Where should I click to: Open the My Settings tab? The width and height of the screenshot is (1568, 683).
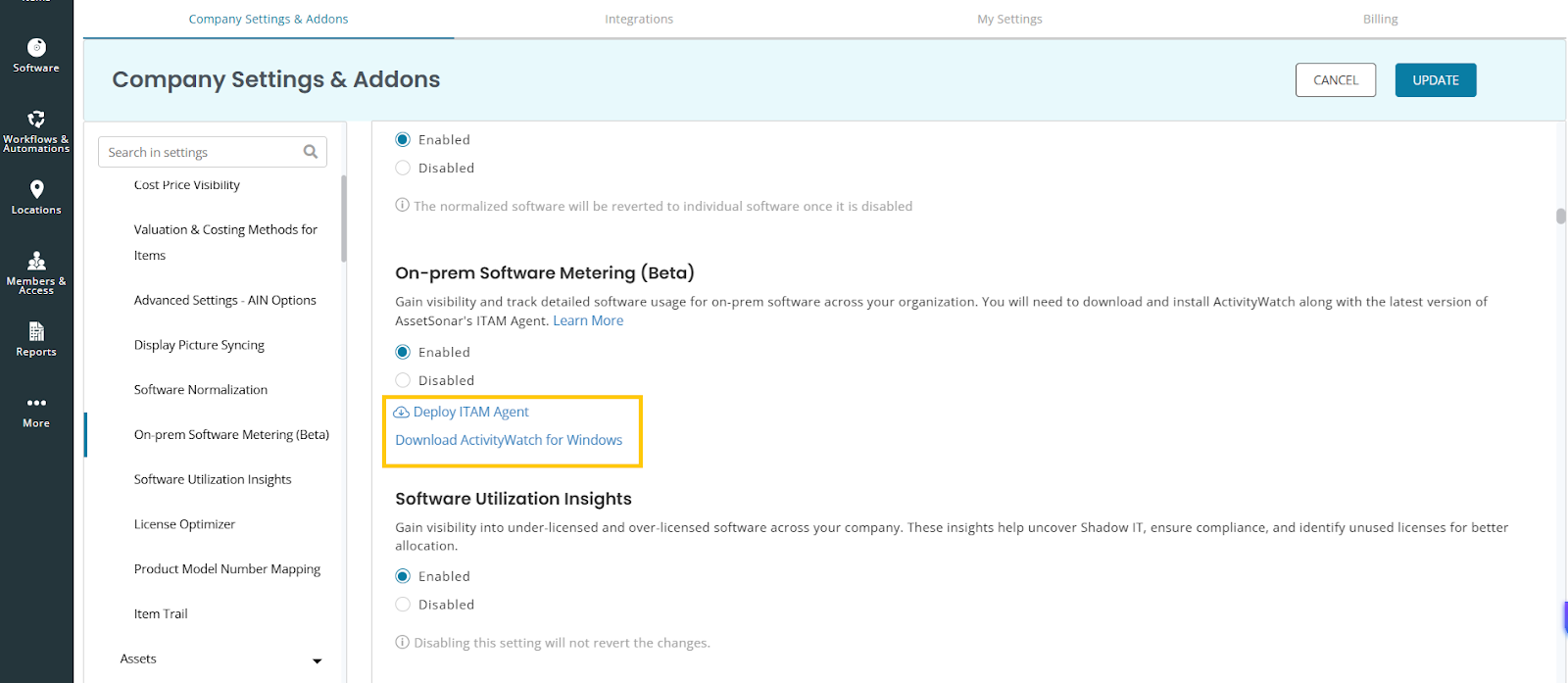coord(1009,20)
